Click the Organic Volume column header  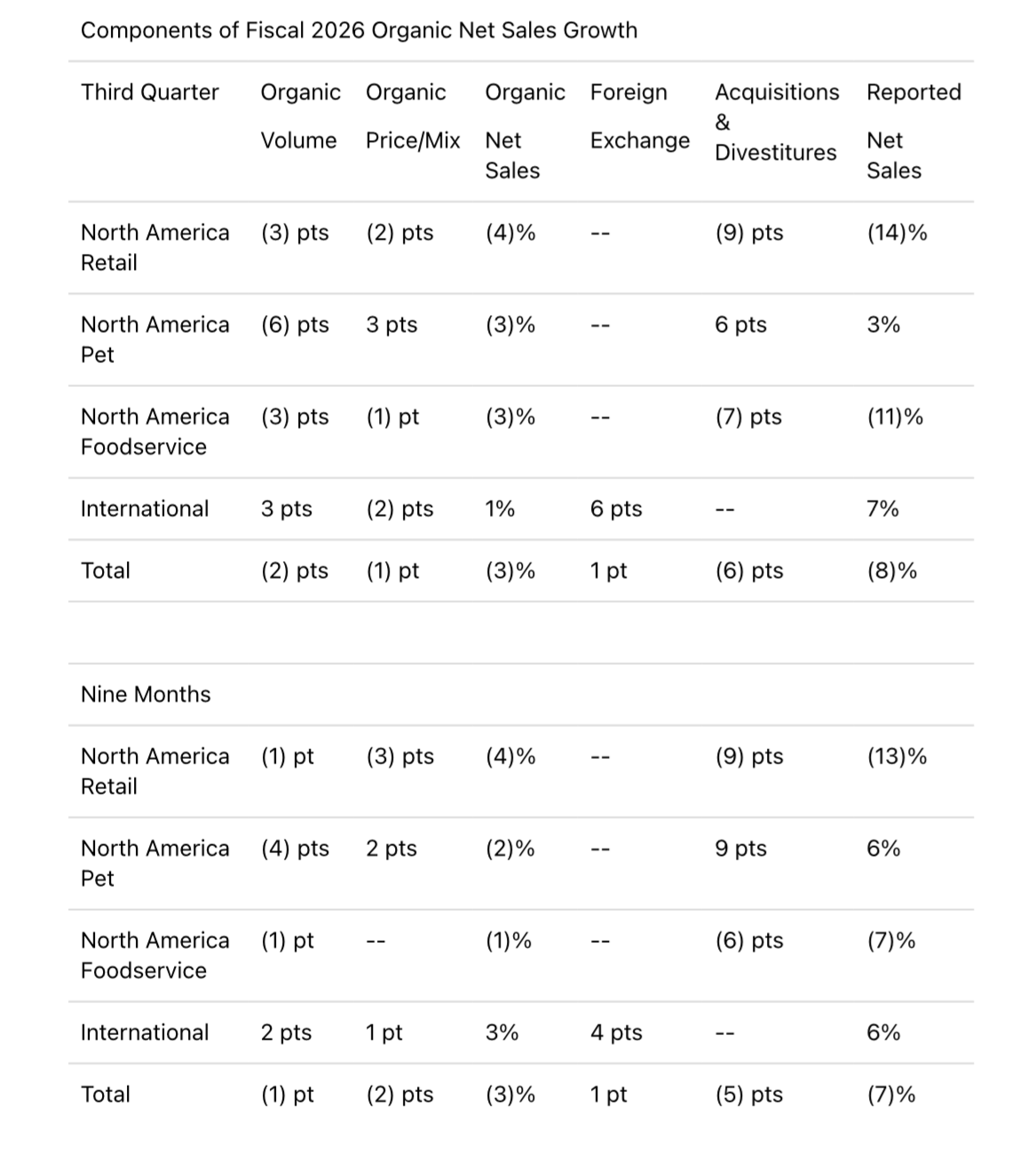(300, 116)
